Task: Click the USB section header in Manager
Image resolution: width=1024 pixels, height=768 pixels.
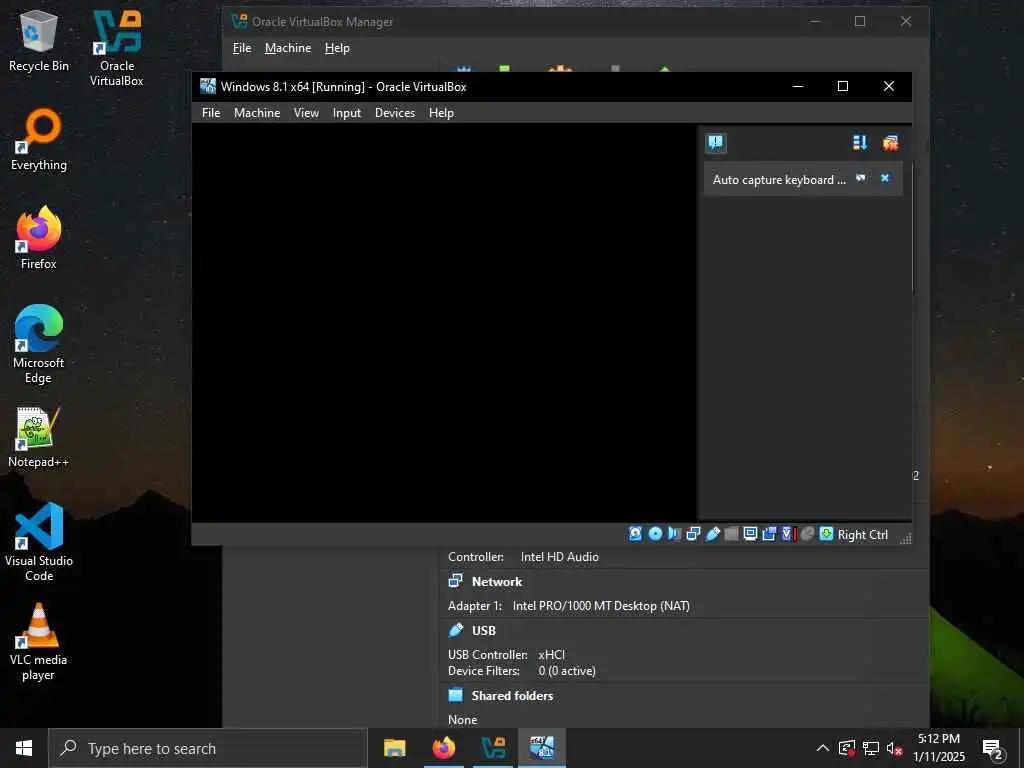Action: tap(484, 631)
